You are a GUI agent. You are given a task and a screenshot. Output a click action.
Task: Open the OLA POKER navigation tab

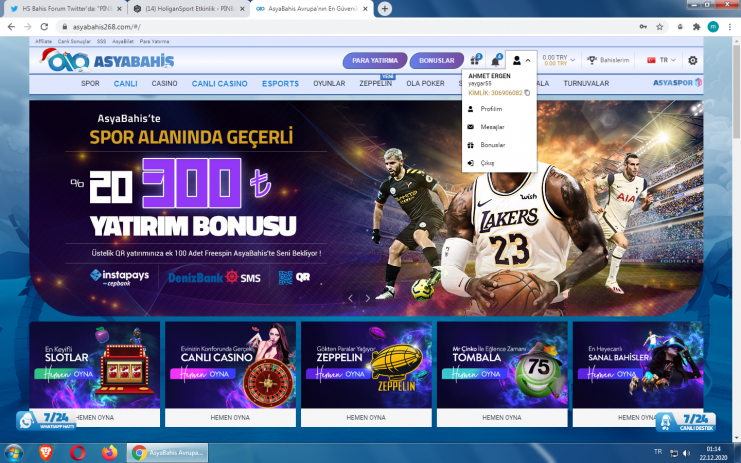[425, 83]
